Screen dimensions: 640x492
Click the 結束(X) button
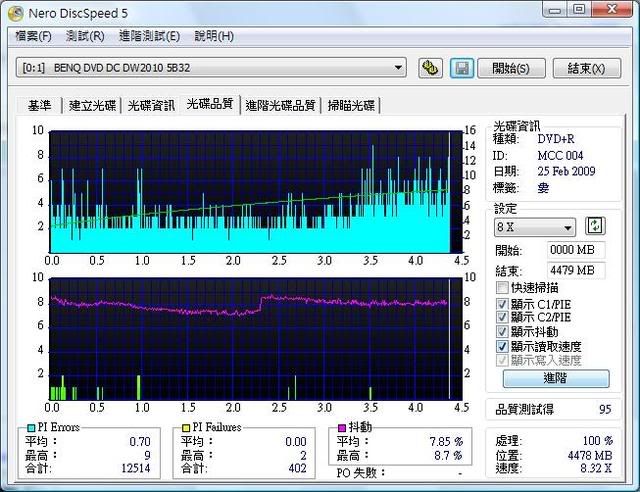point(587,68)
